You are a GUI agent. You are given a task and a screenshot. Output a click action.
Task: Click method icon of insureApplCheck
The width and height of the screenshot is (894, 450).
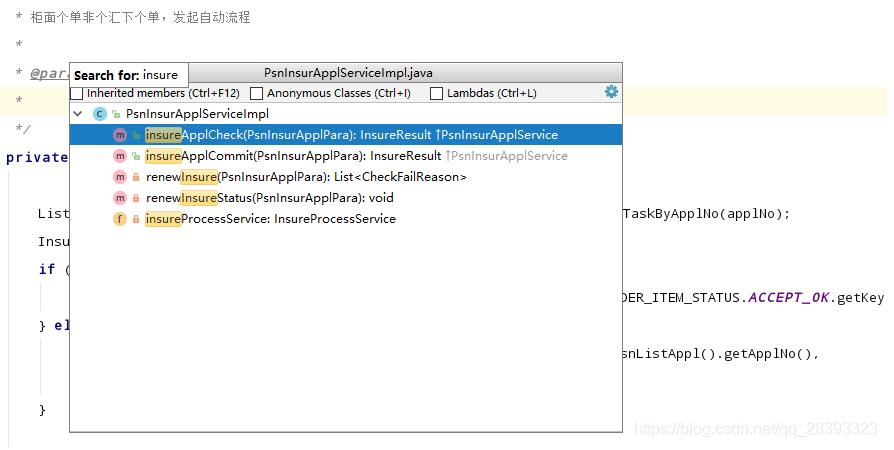(x=120, y=135)
